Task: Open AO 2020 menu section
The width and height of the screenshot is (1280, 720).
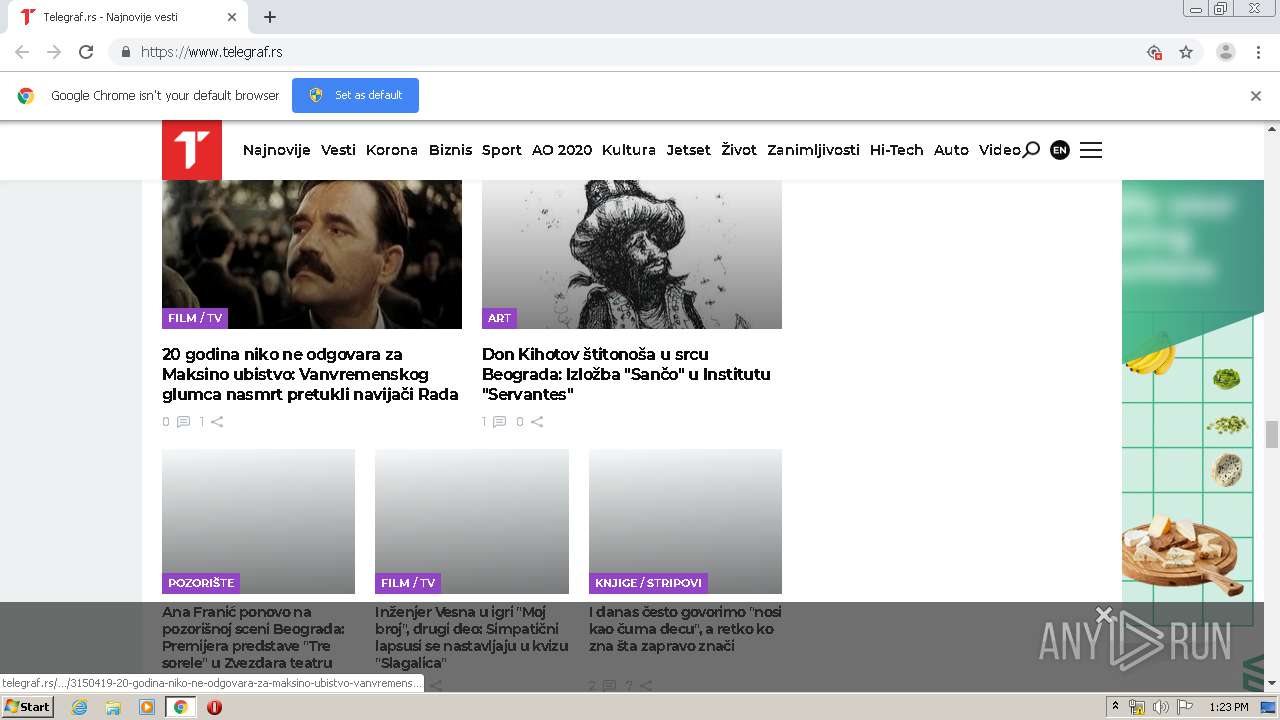Action: (x=562, y=150)
